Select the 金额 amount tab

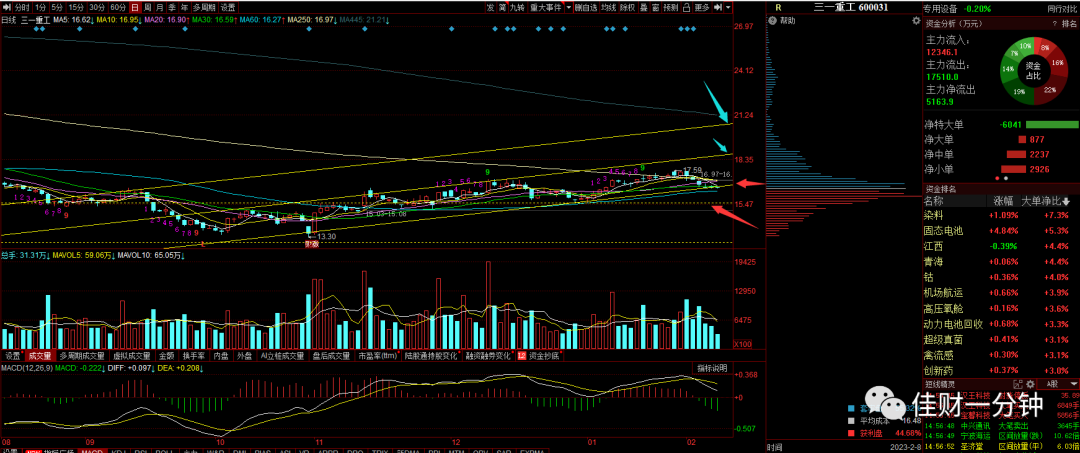166,357
